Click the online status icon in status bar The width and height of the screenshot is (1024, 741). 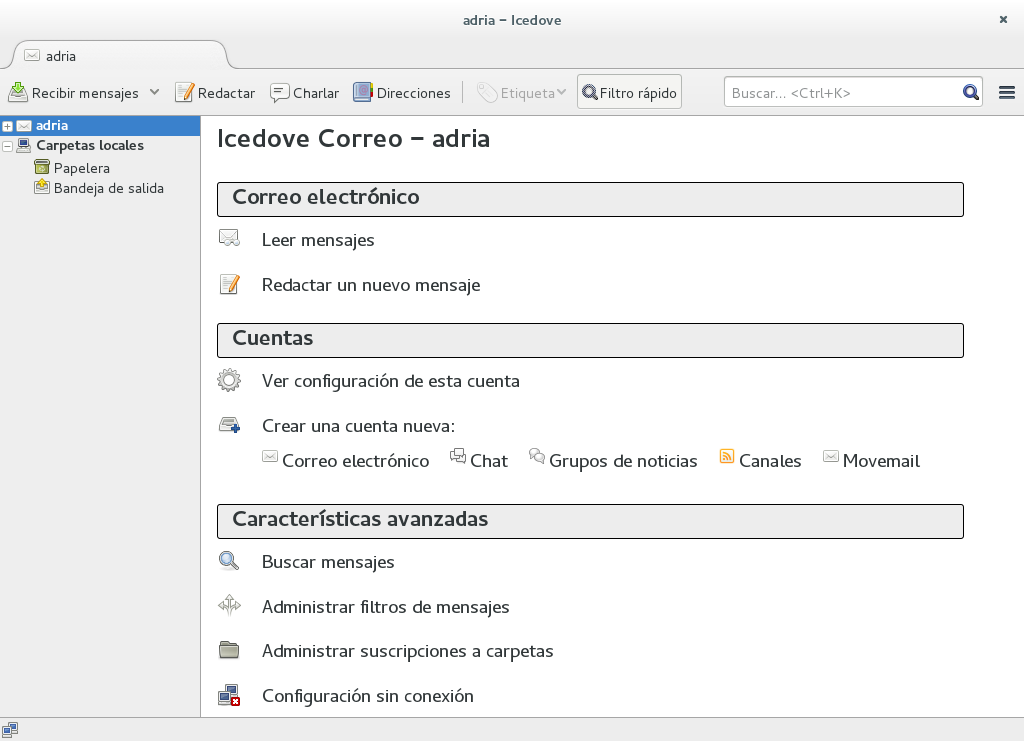coord(10,730)
